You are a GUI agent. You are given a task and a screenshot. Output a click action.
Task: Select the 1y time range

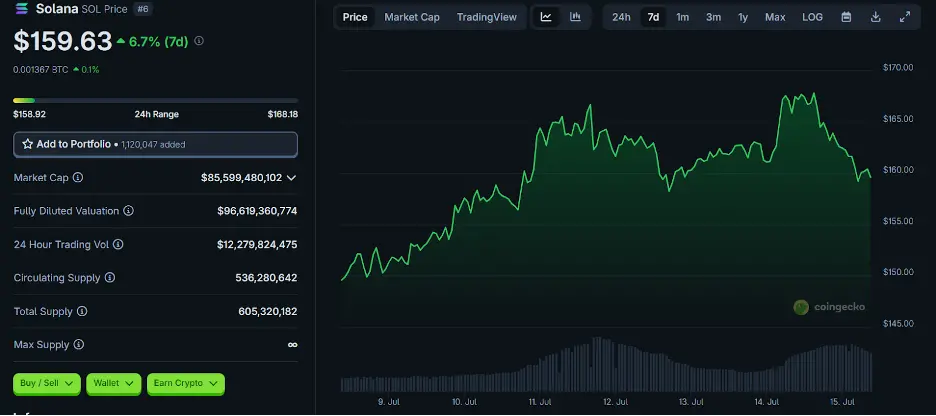coord(743,17)
